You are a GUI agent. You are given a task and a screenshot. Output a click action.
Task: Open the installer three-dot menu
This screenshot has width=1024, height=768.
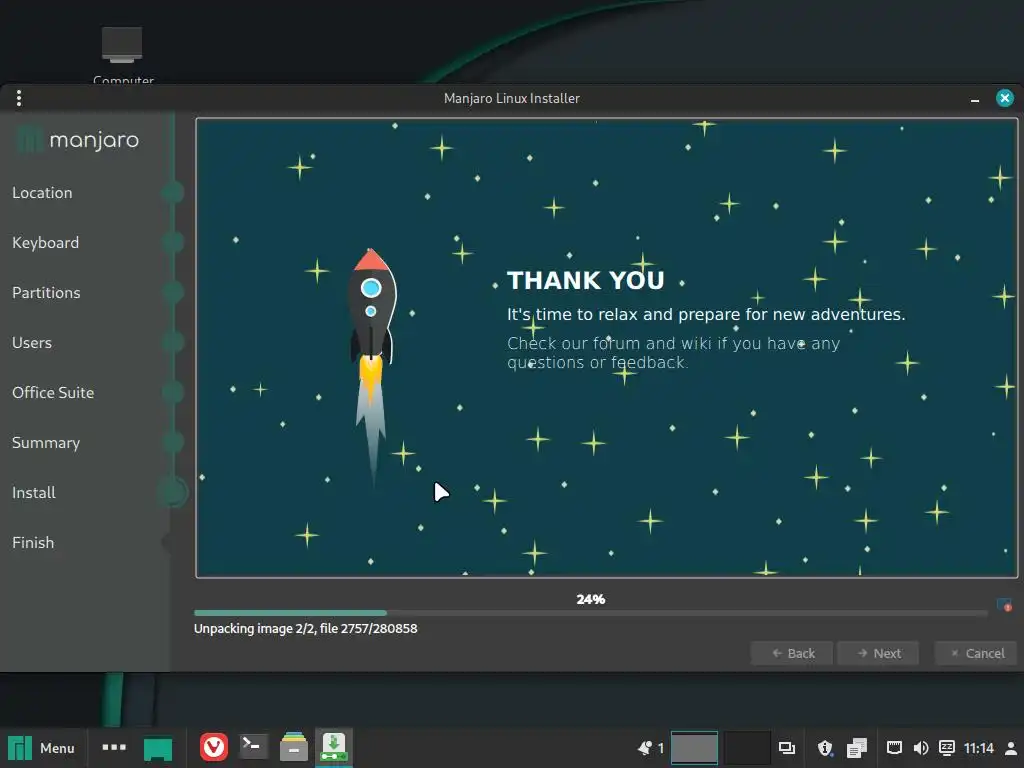[x=19, y=98]
